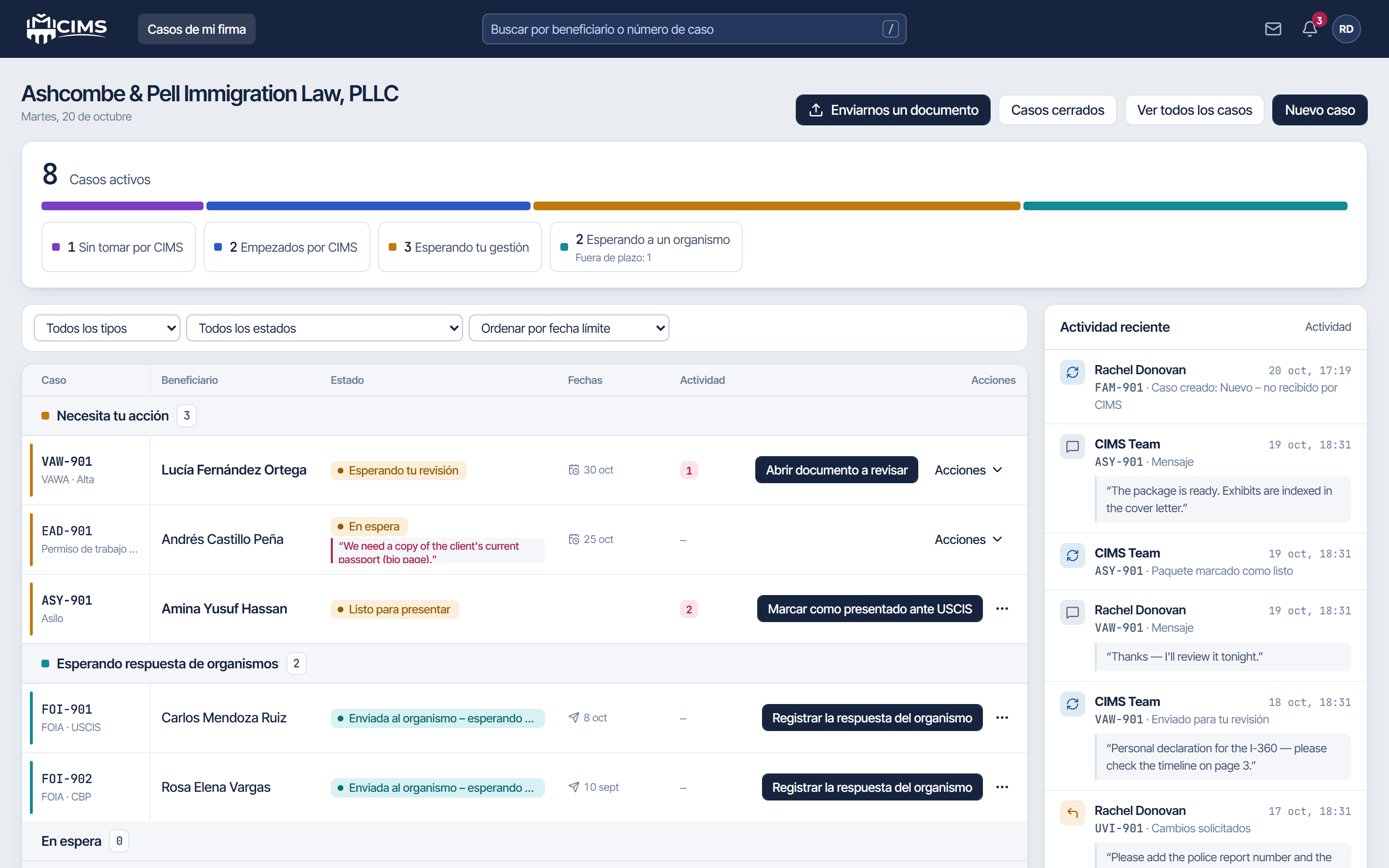Click the refresh icon on Paquete marcado como listo

1072,555
